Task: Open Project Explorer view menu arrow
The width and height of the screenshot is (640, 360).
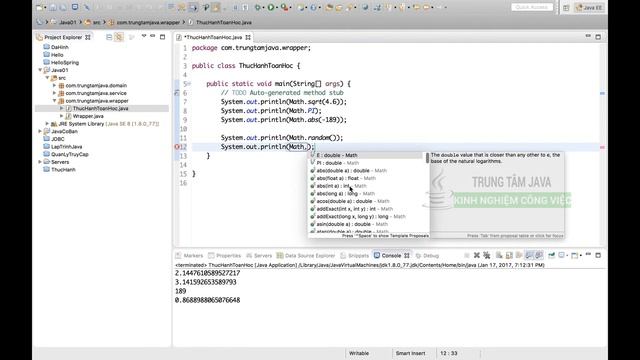Action: point(144,36)
